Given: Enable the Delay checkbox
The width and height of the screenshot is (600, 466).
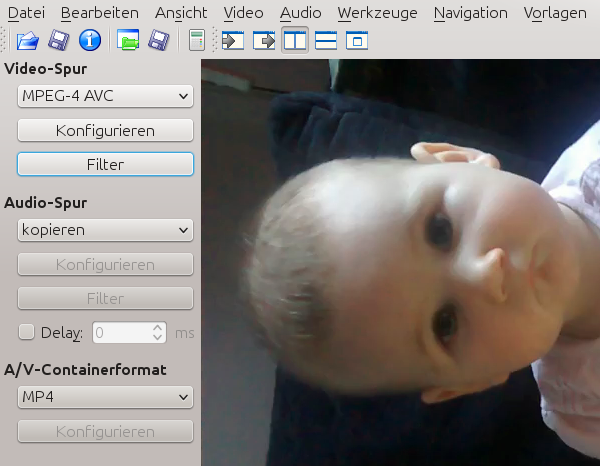Looking at the screenshot, I should (26, 332).
